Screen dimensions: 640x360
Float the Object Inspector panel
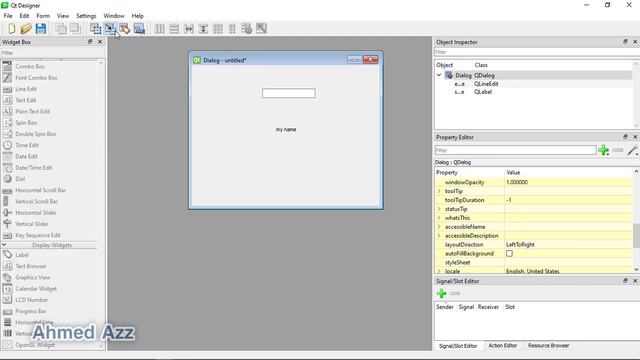point(625,42)
